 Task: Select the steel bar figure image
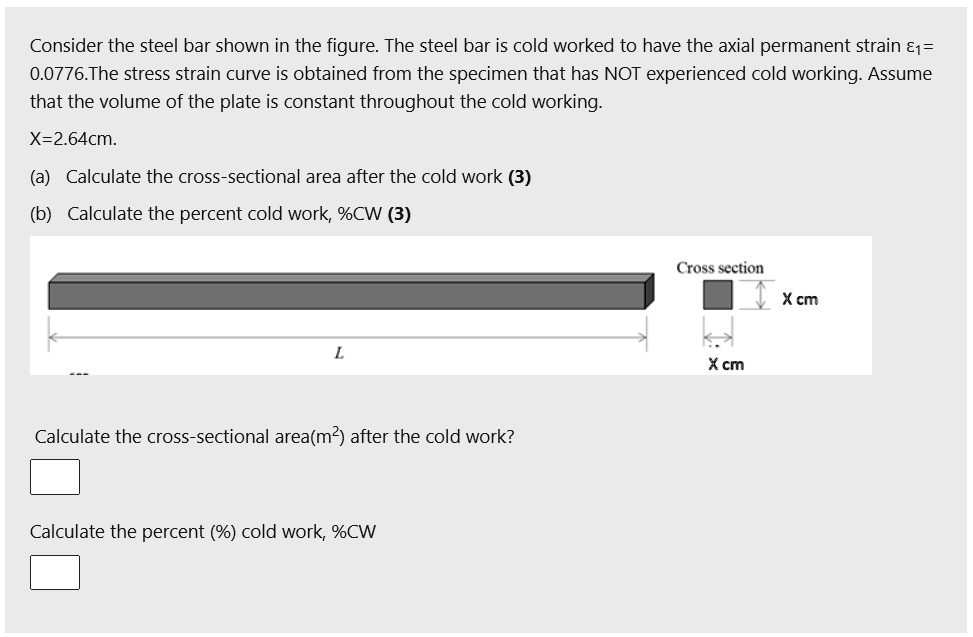450,305
